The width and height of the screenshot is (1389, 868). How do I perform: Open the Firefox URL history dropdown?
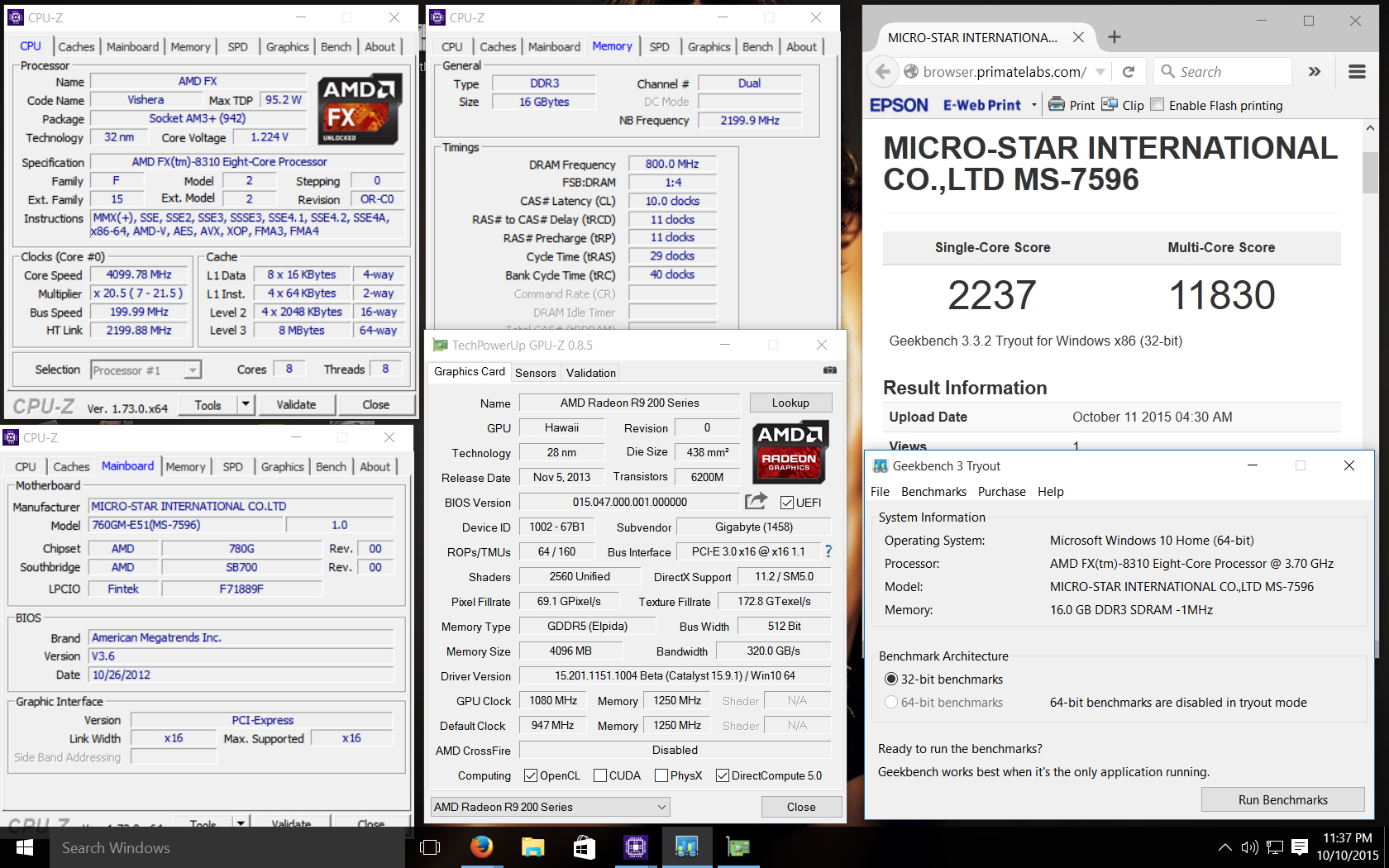point(1100,72)
